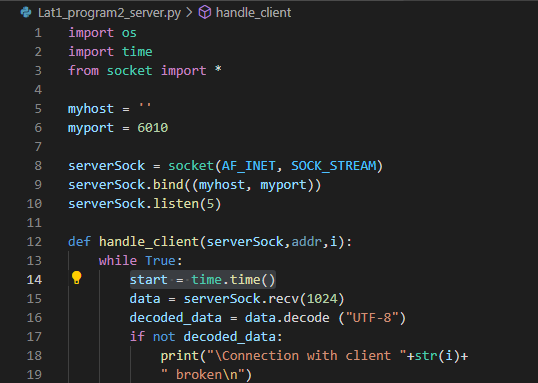The image size is (538, 383).
Task: Click line number 14 in gutter
Action: click(x=34, y=280)
